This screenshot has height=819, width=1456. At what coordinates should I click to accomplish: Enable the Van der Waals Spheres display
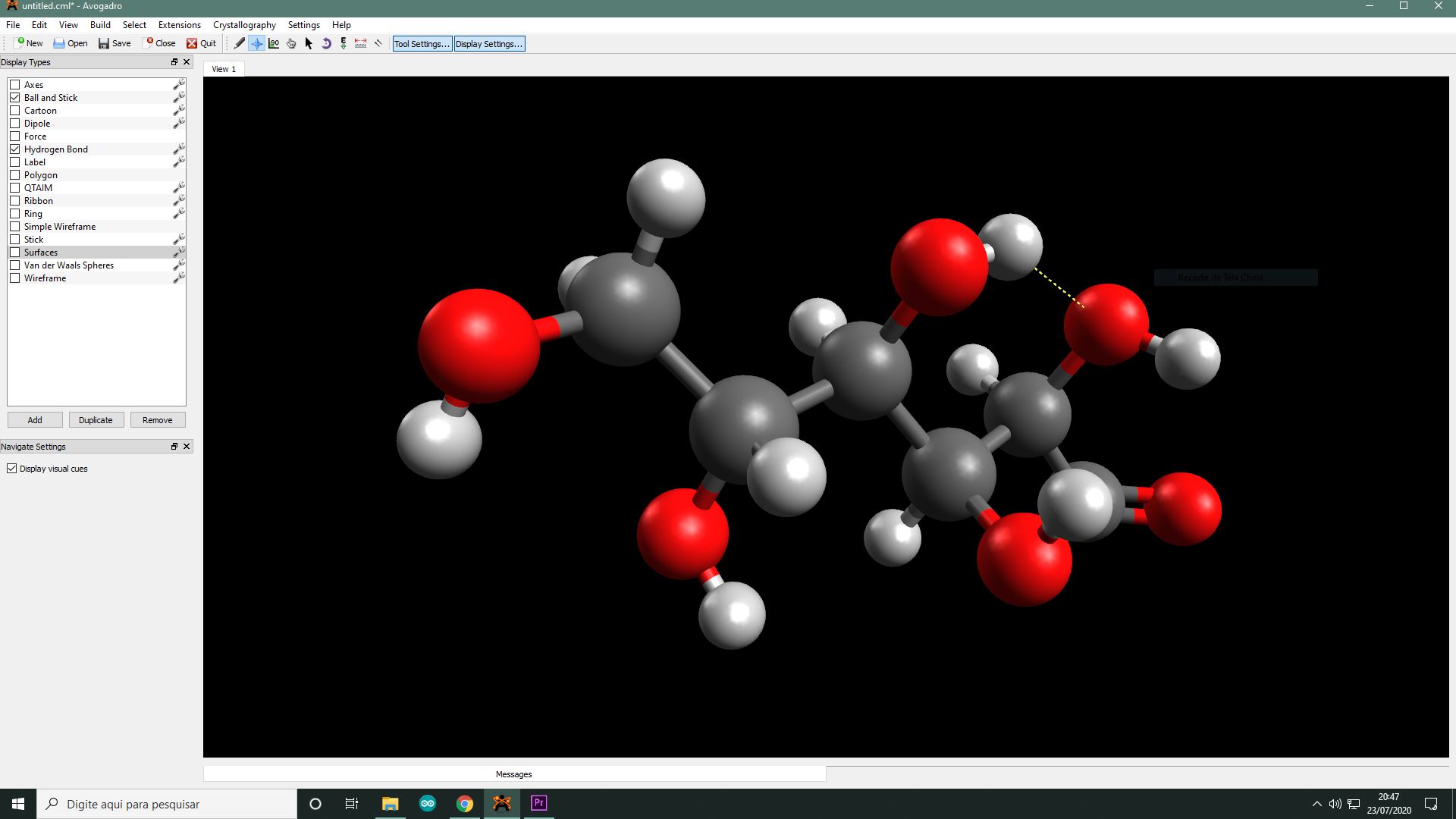click(x=14, y=265)
